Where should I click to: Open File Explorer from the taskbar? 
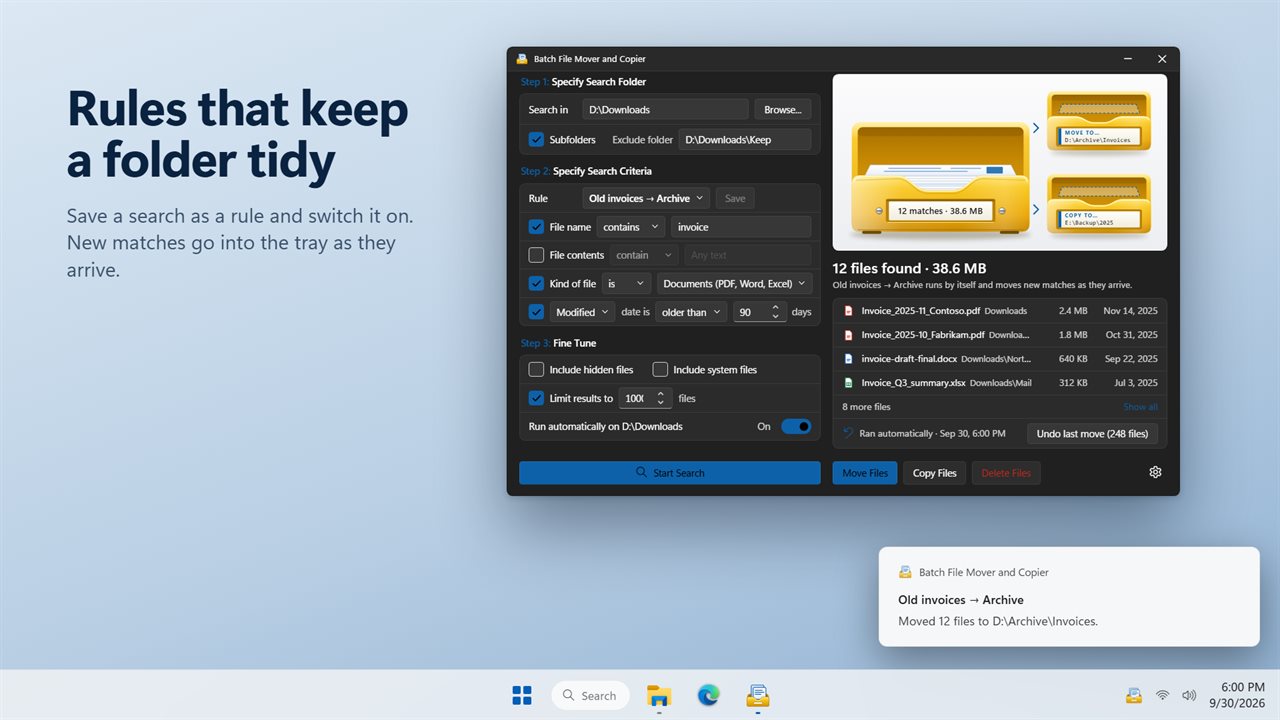(x=658, y=695)
